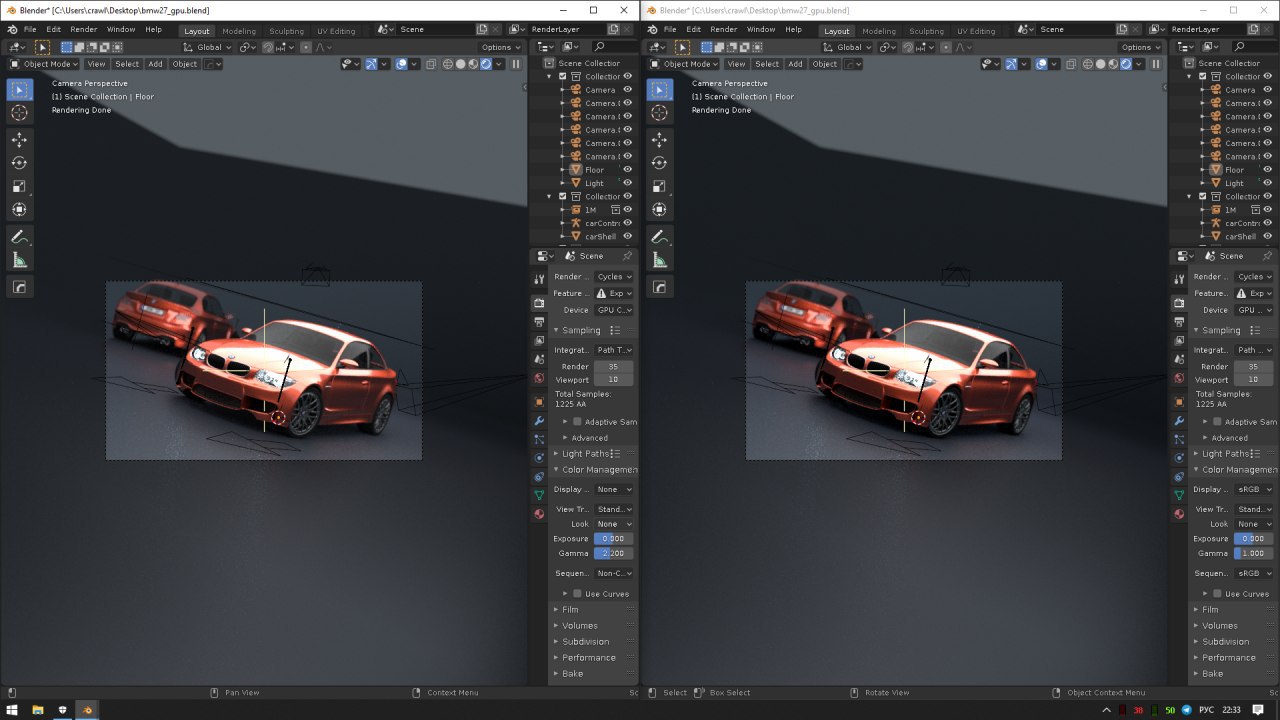Open World properties tab in left window

pos(539,378)
